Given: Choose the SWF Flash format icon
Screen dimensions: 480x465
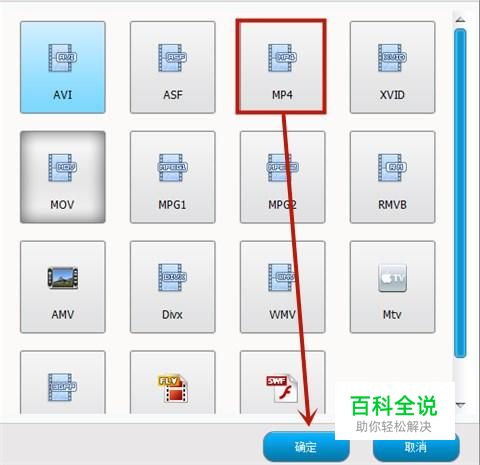Looking at the screenshot, I should tap(282, 388).
